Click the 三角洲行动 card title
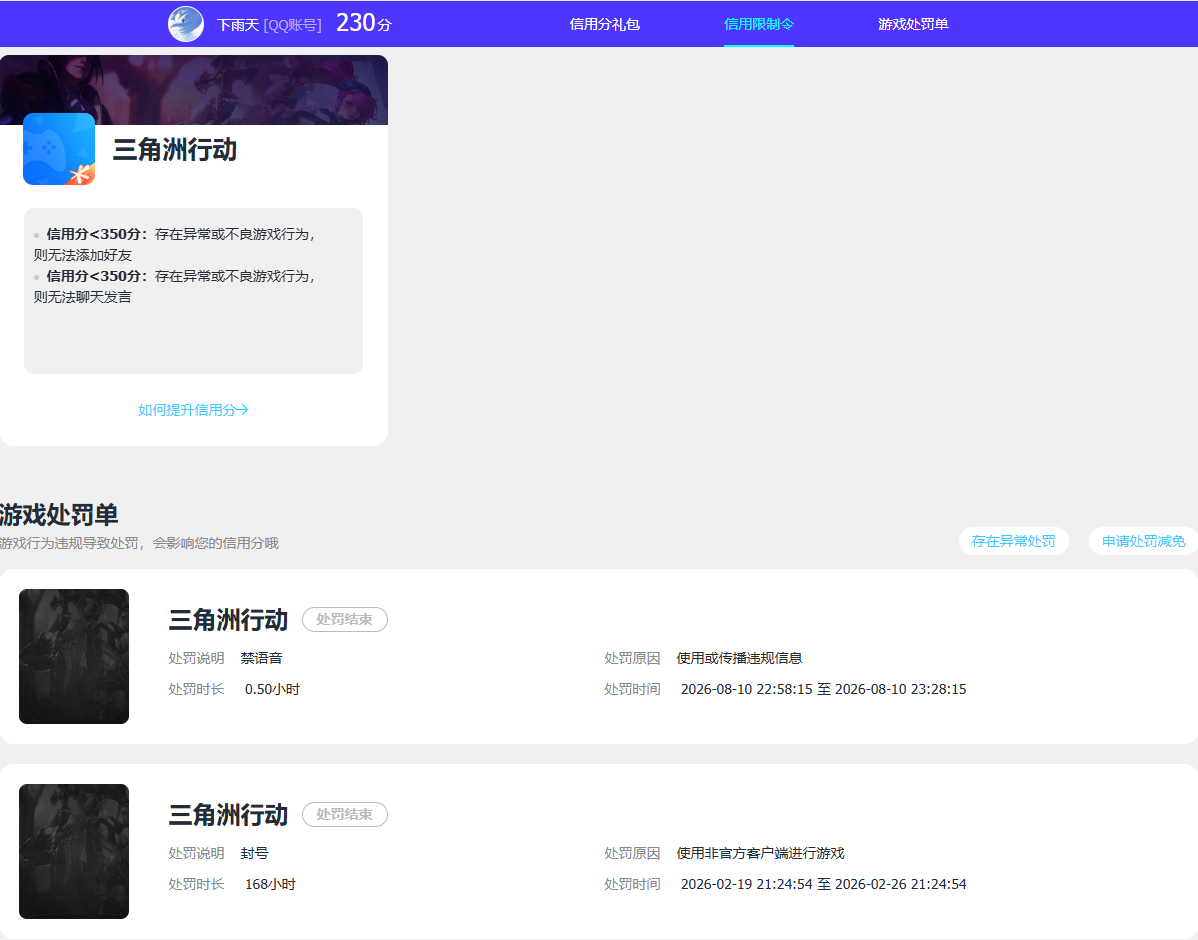The image size is (1198, 940). 175,150
